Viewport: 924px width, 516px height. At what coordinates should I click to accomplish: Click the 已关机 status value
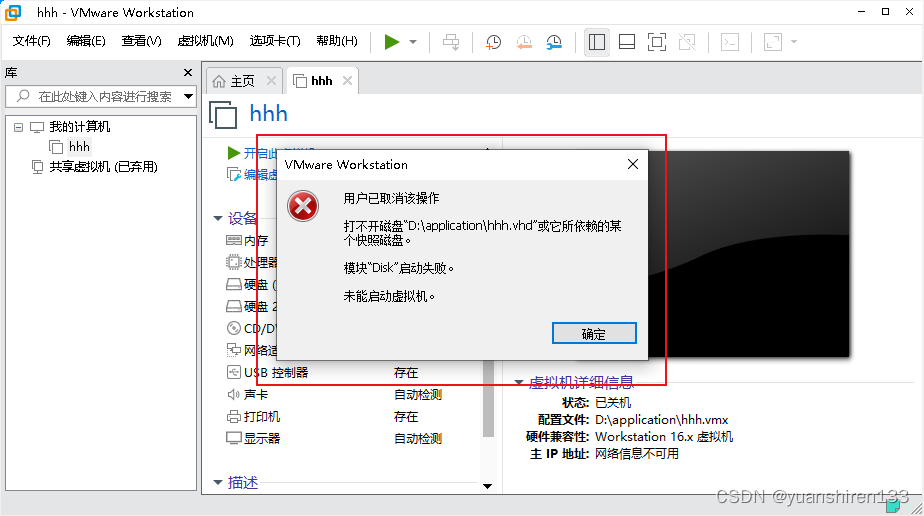click(613, 403)
